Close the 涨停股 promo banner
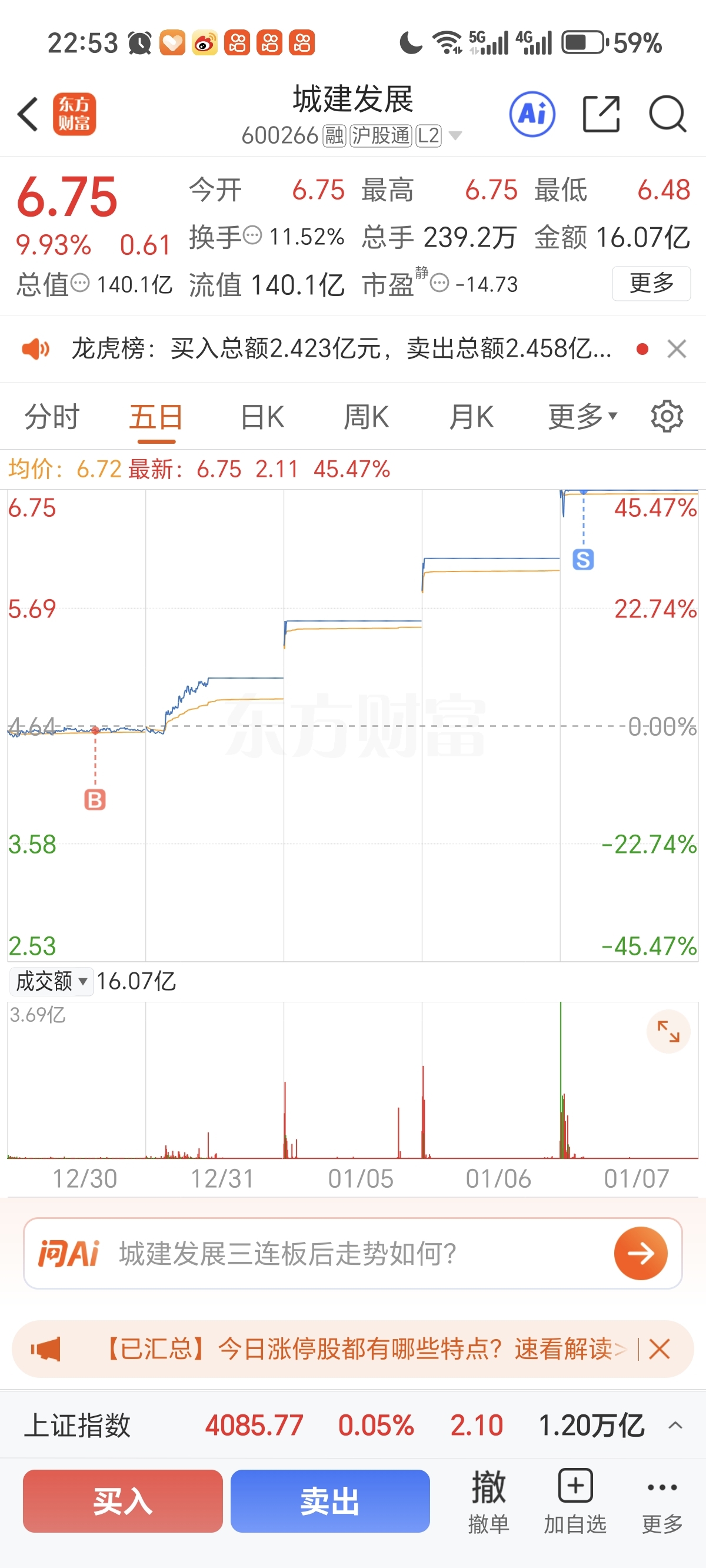 pos(659,1350)
